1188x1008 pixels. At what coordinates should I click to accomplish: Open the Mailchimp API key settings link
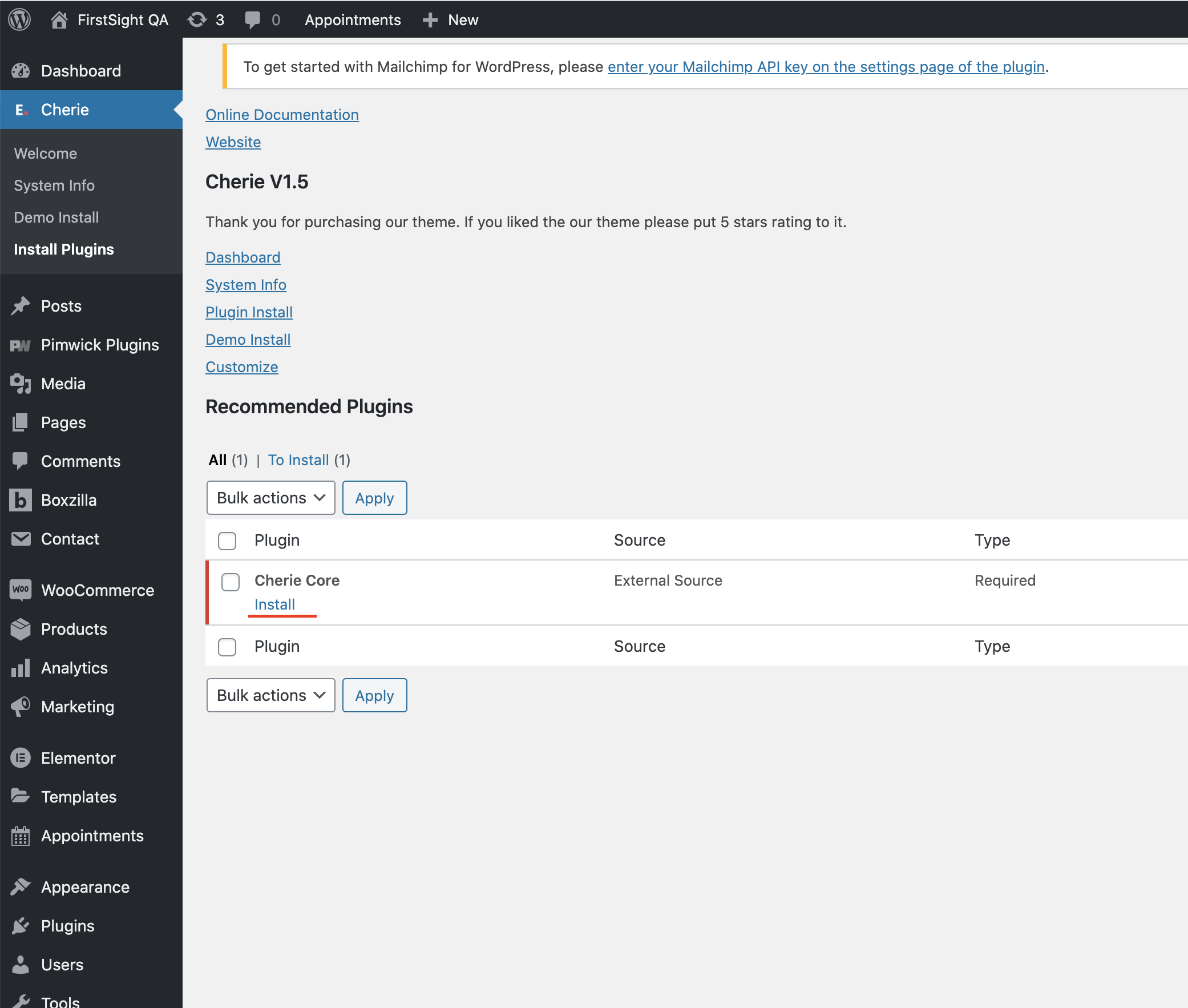pos(826,67)
